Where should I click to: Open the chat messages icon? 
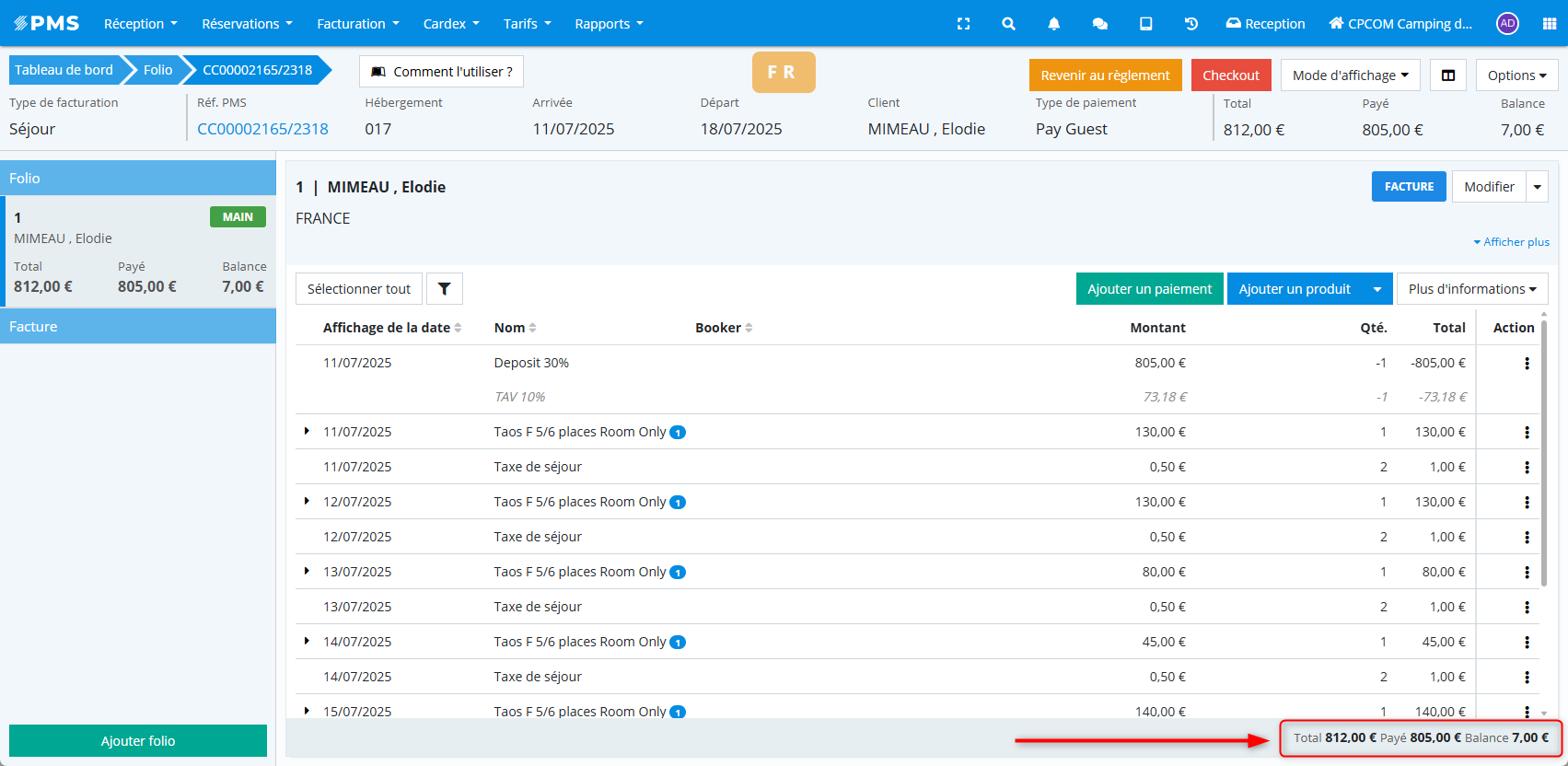[1099, 24]
